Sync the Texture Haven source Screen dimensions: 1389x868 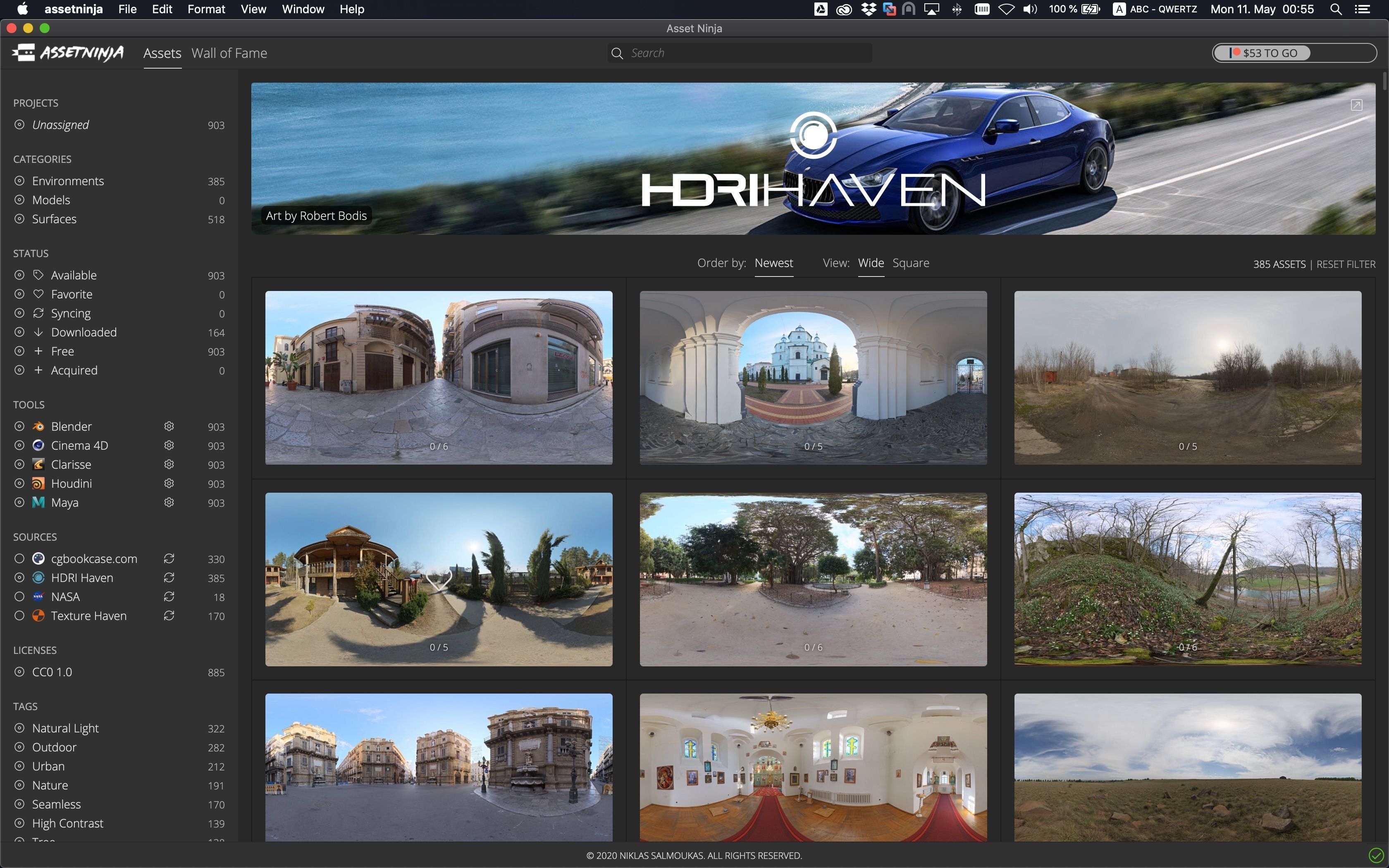point(169,615)
